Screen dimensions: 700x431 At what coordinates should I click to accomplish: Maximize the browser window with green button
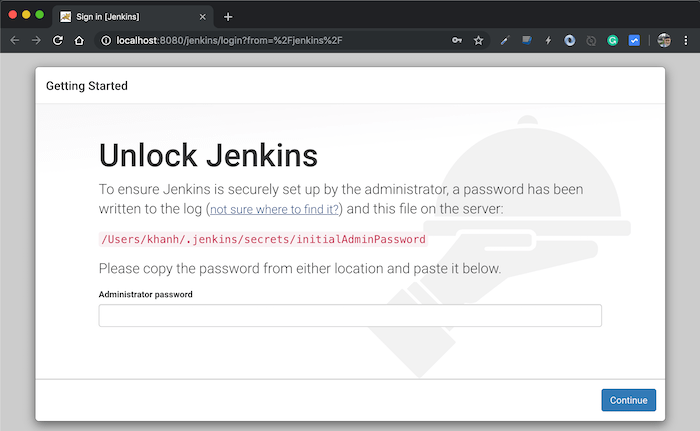(x=39, y=15)
